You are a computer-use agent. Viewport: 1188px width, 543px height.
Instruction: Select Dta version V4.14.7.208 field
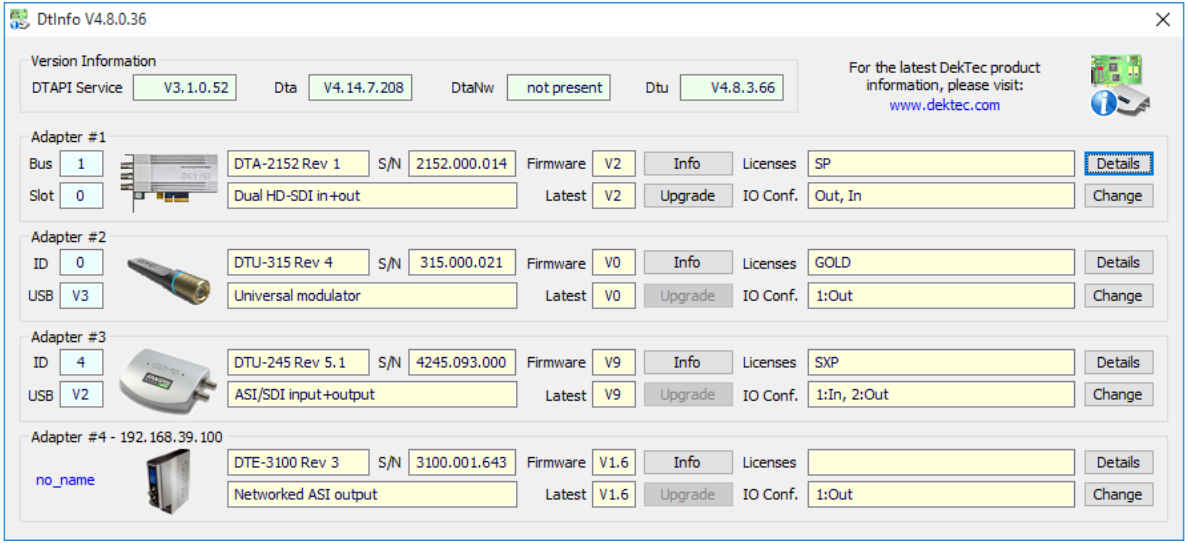360,87
